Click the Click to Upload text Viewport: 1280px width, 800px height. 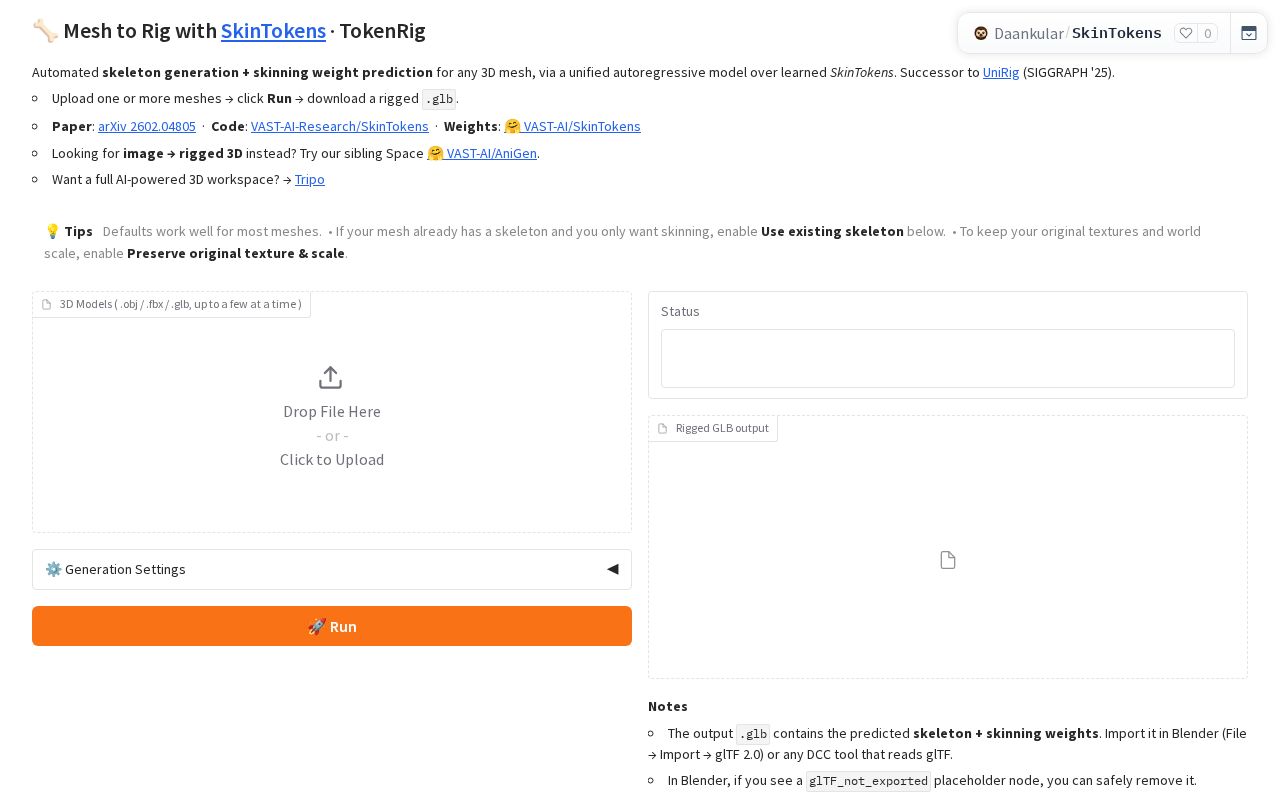click(332, 459)
